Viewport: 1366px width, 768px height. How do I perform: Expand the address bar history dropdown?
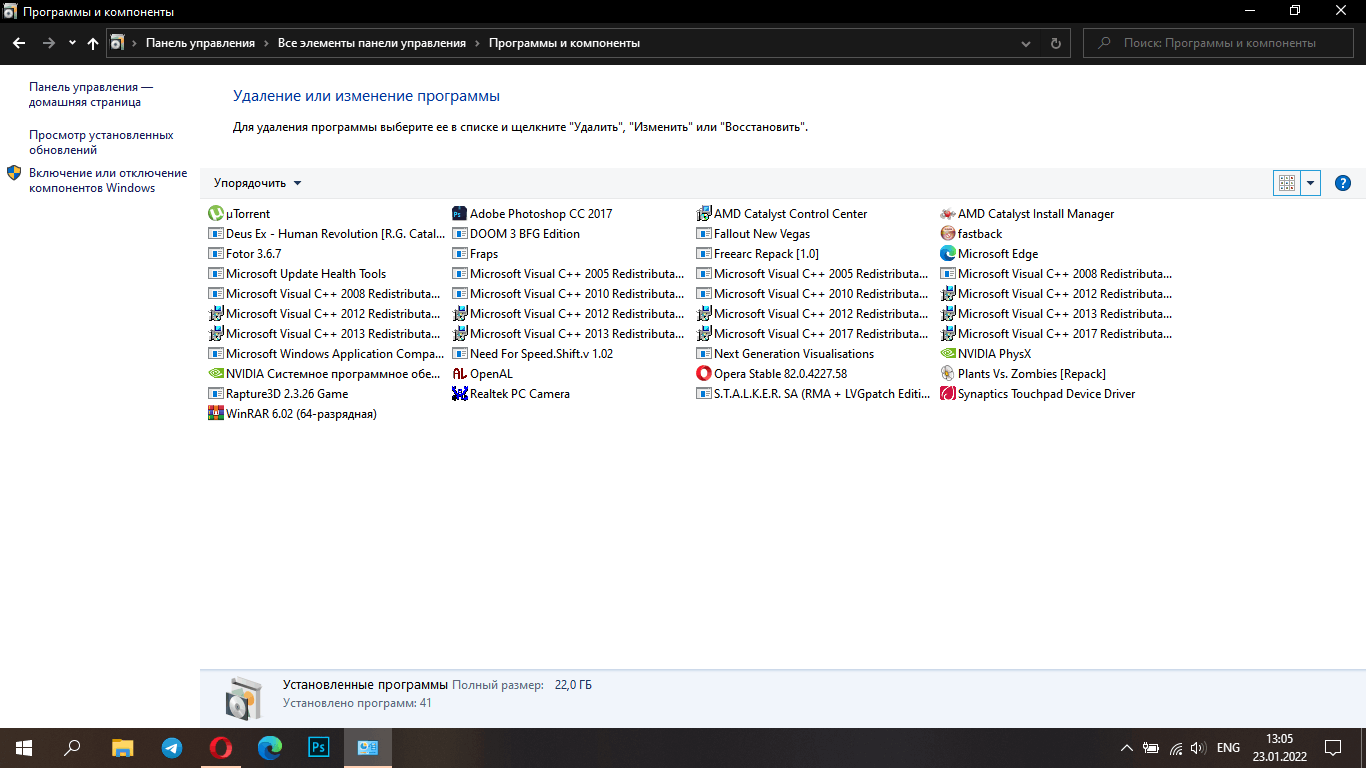point(1026,43)
